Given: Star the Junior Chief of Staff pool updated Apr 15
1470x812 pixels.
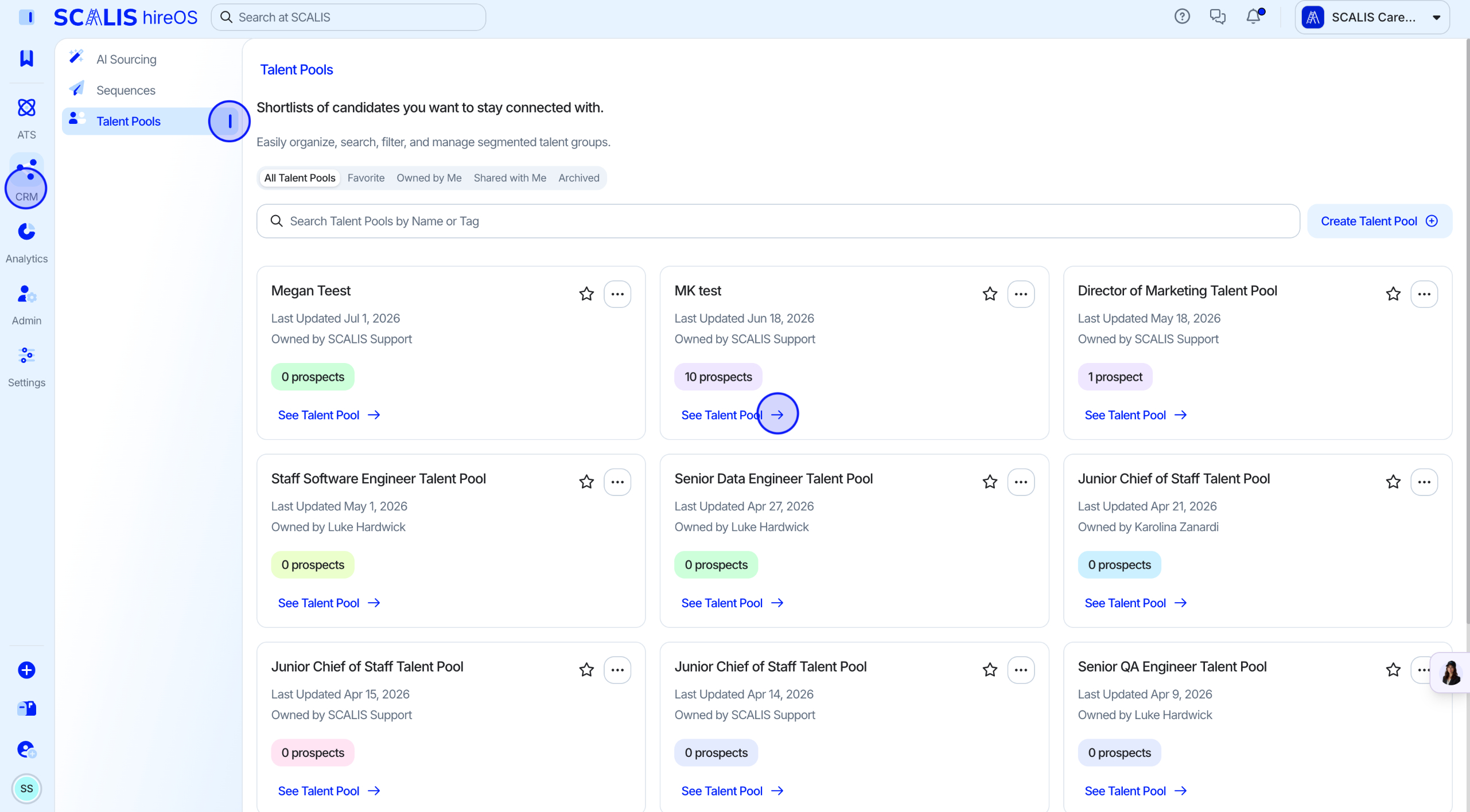Looking at the screenshot, I should click(x=586, y=670).
